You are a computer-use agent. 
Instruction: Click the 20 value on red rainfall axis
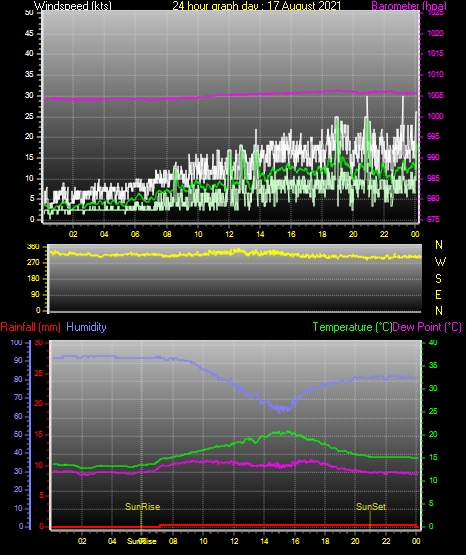[38, 403]
